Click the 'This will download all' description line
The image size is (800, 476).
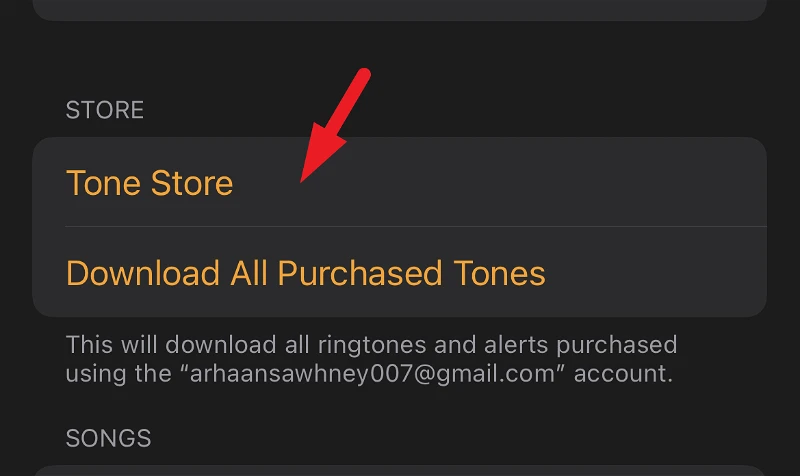371,345
